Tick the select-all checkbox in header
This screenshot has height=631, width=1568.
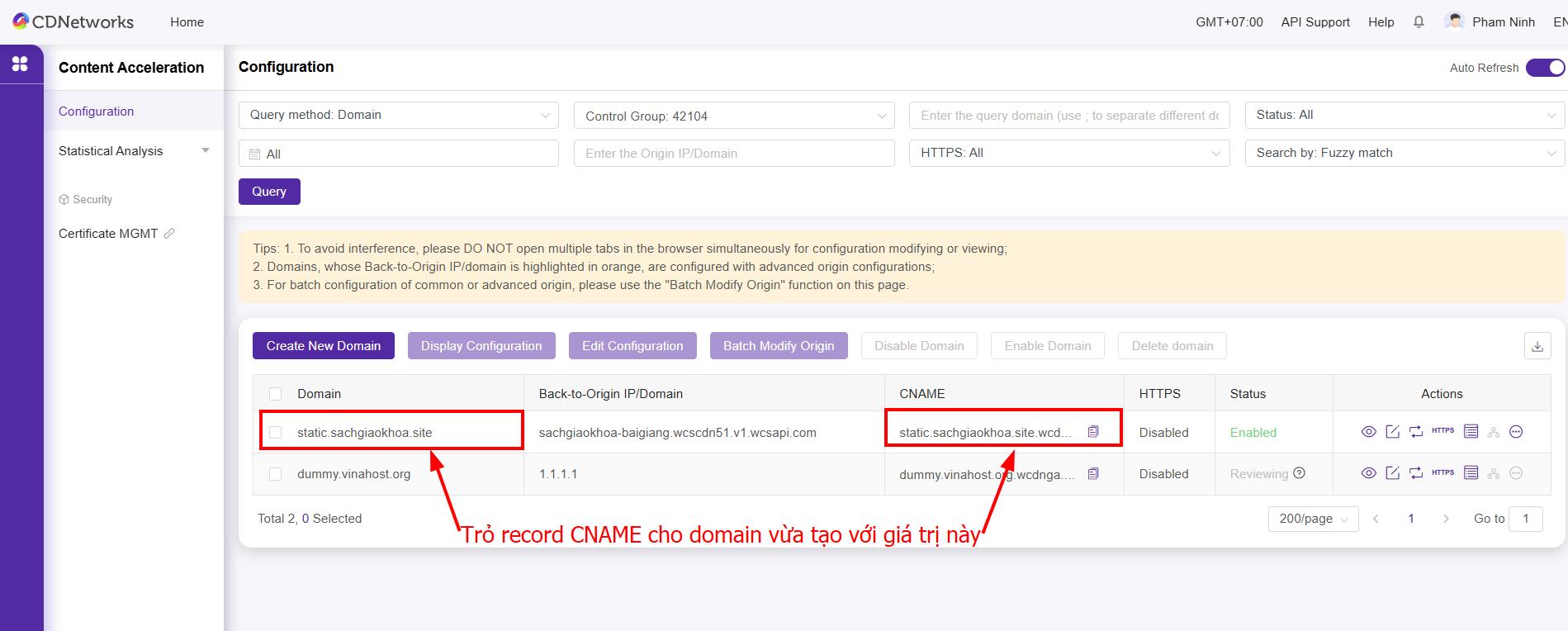(276, 394)
